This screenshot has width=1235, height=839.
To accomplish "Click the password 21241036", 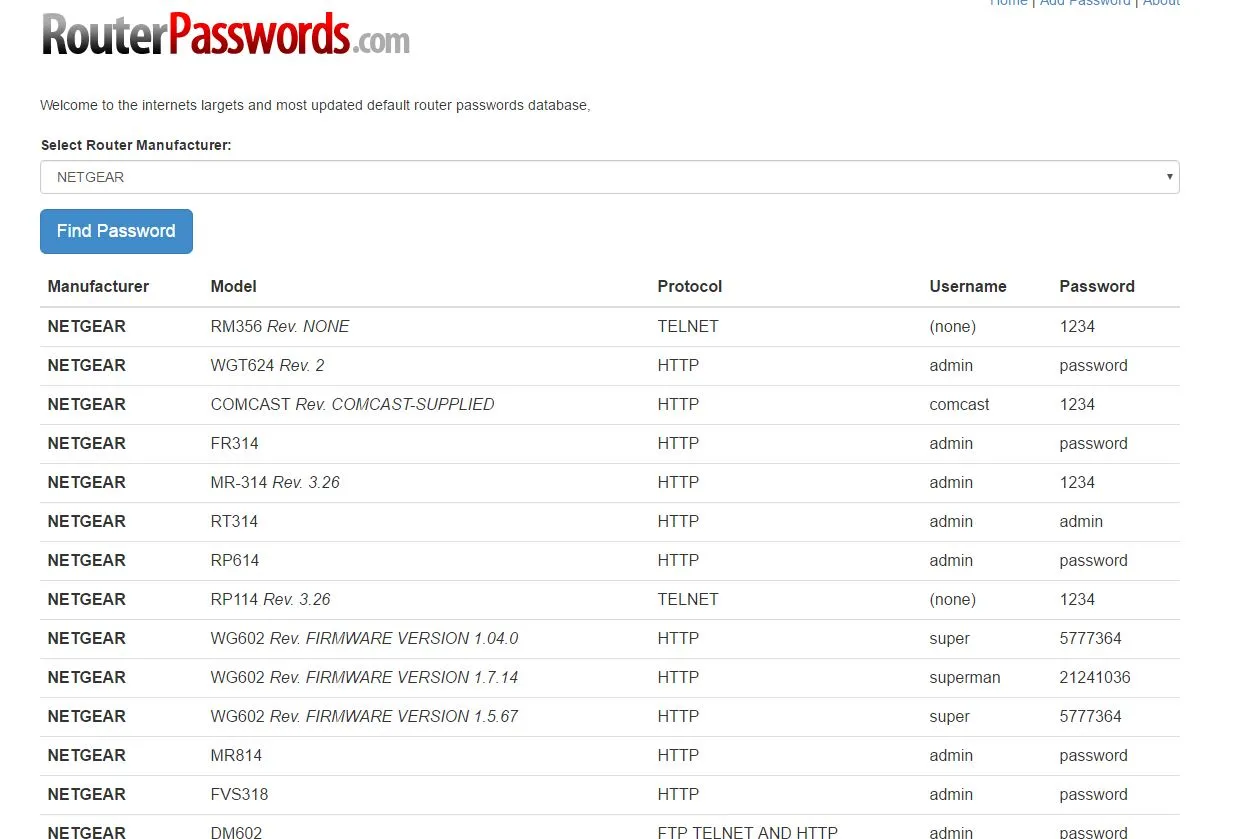I will click(x=1094, y=677).
